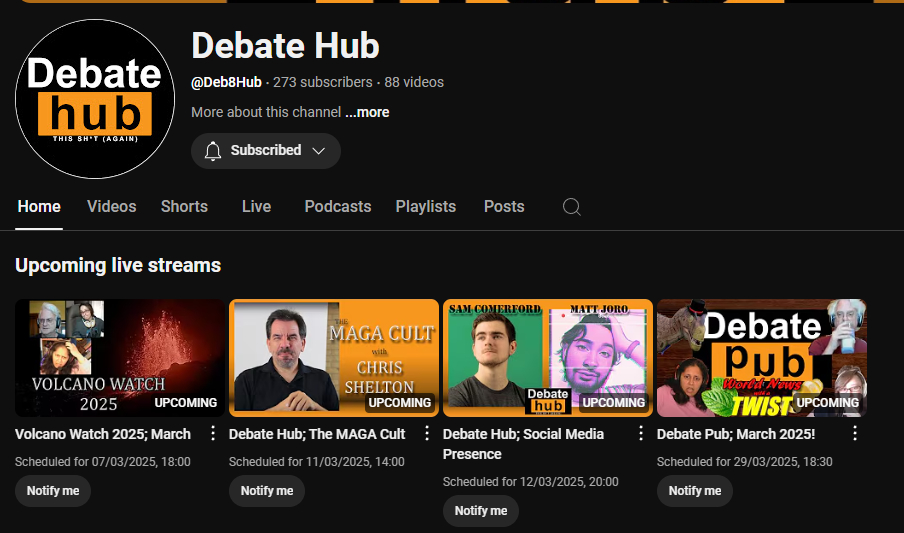Toggle Notify me for Volcano Watch 2025 stream
Image resolution: width=904 pixels, height=533 pixels.
click(53, 491)
